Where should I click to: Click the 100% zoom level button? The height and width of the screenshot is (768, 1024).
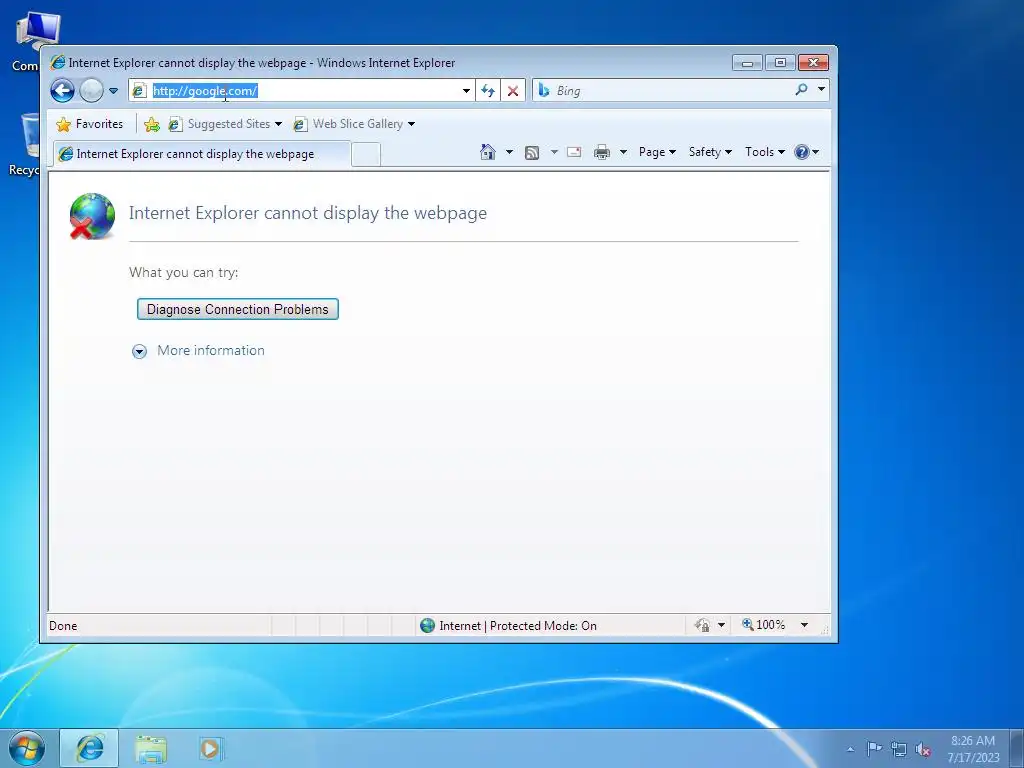click(763, 625)
